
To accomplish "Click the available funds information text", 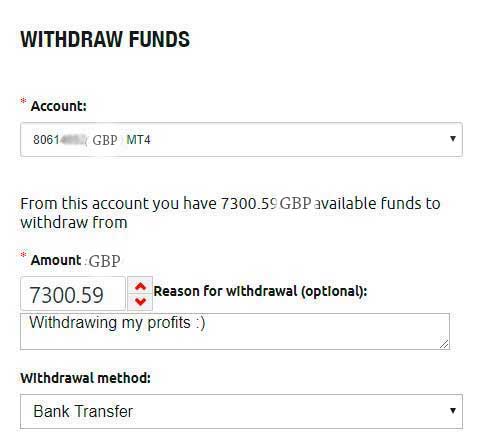I will 230,213.
